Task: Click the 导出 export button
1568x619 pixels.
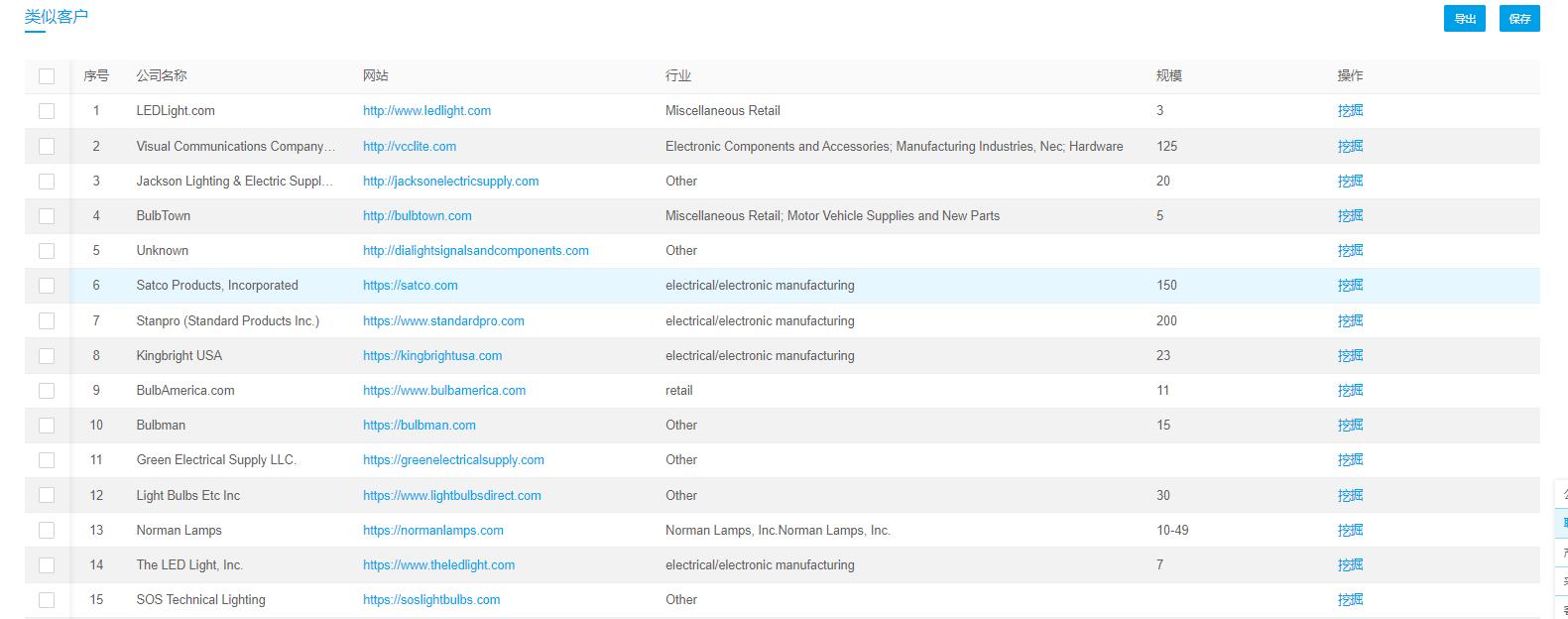Action: click(x=1464, y=19)
